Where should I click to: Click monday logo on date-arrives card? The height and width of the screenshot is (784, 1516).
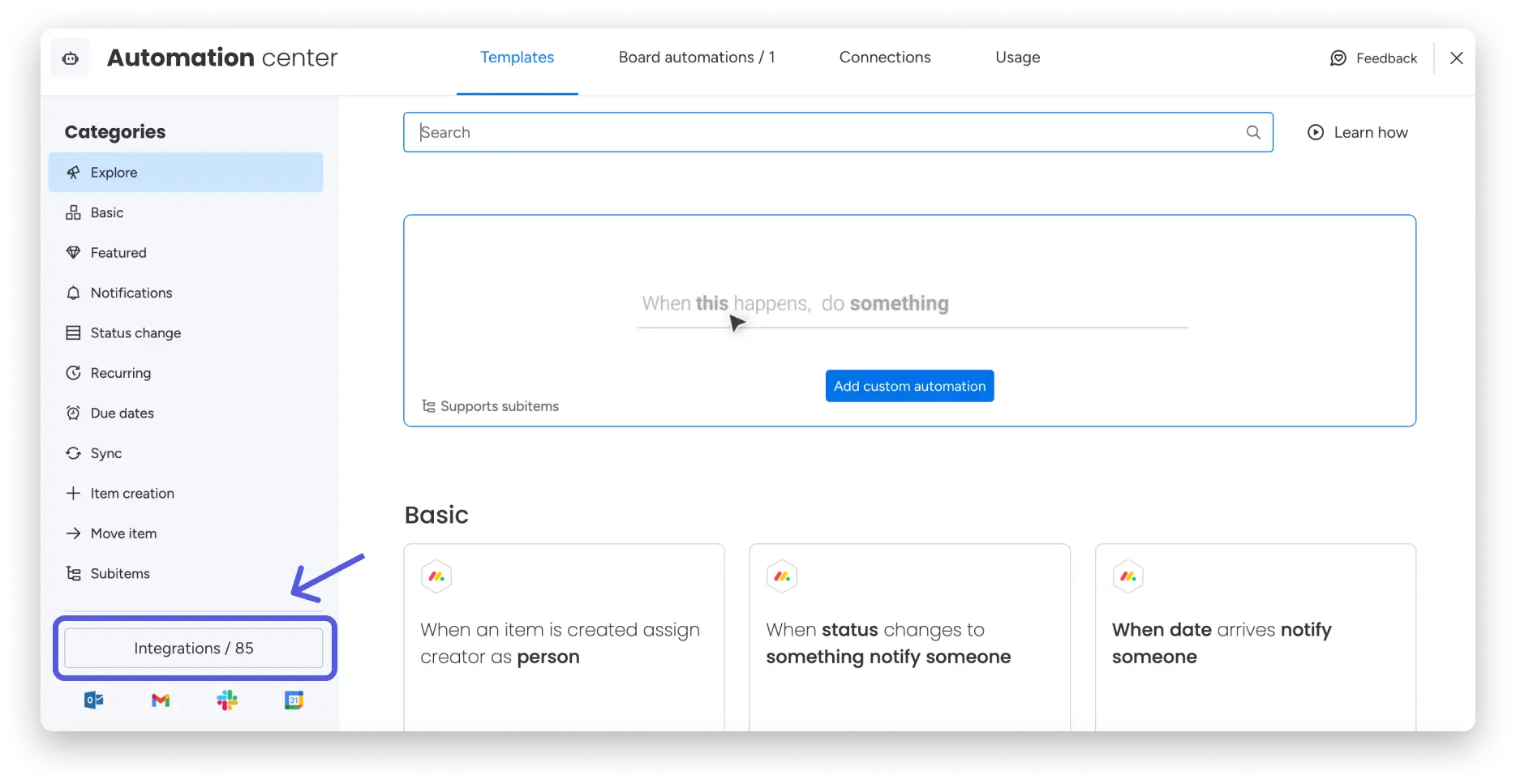[1128, 576]
